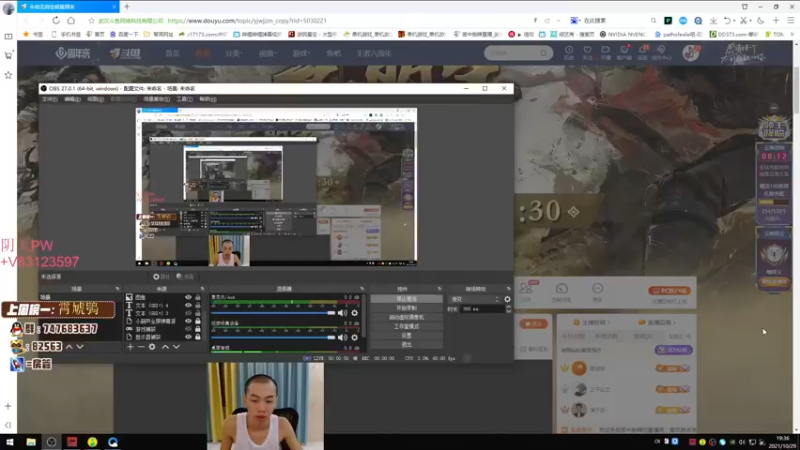
Task: Toggle visibility of the 显示器捕获 source
Action: [188, 337]
